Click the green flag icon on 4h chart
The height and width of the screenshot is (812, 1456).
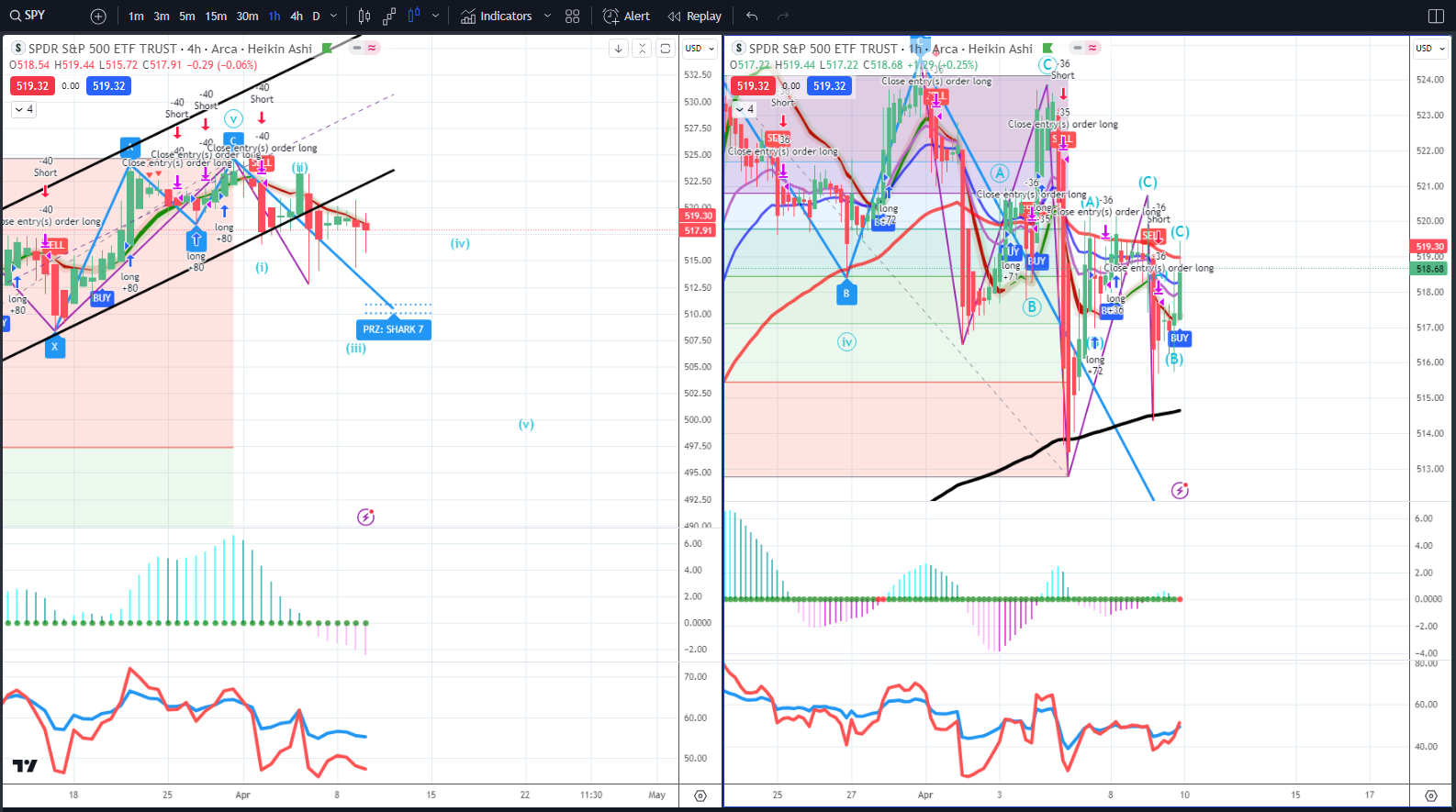click(x=328, y=49)
